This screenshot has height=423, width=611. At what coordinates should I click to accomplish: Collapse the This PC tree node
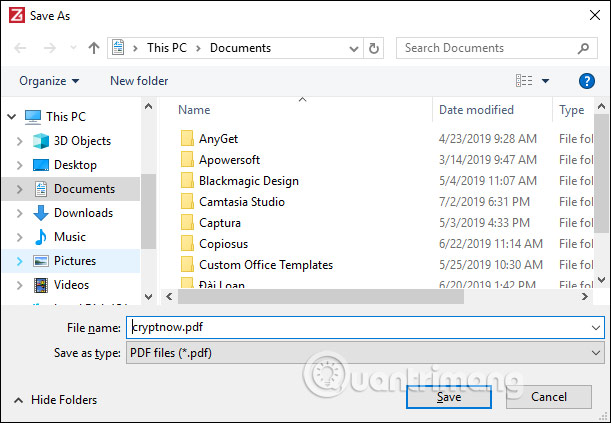tap(10, 117)
